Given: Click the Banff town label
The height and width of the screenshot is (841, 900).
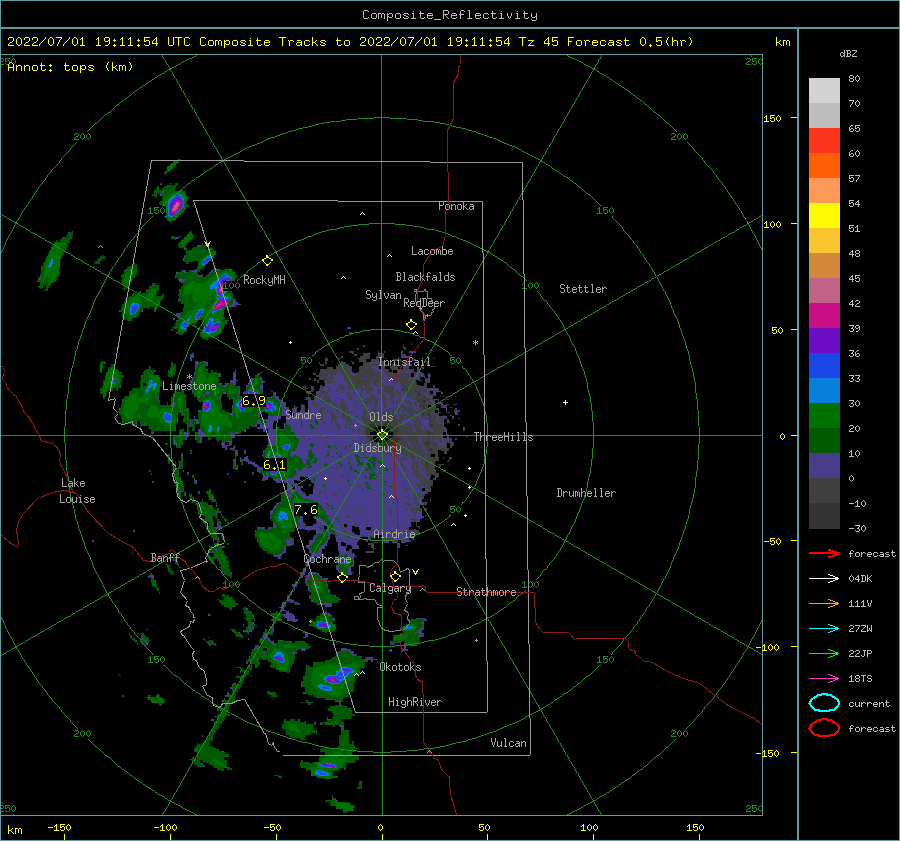Looking at the screenshot, I should [165, 557].
